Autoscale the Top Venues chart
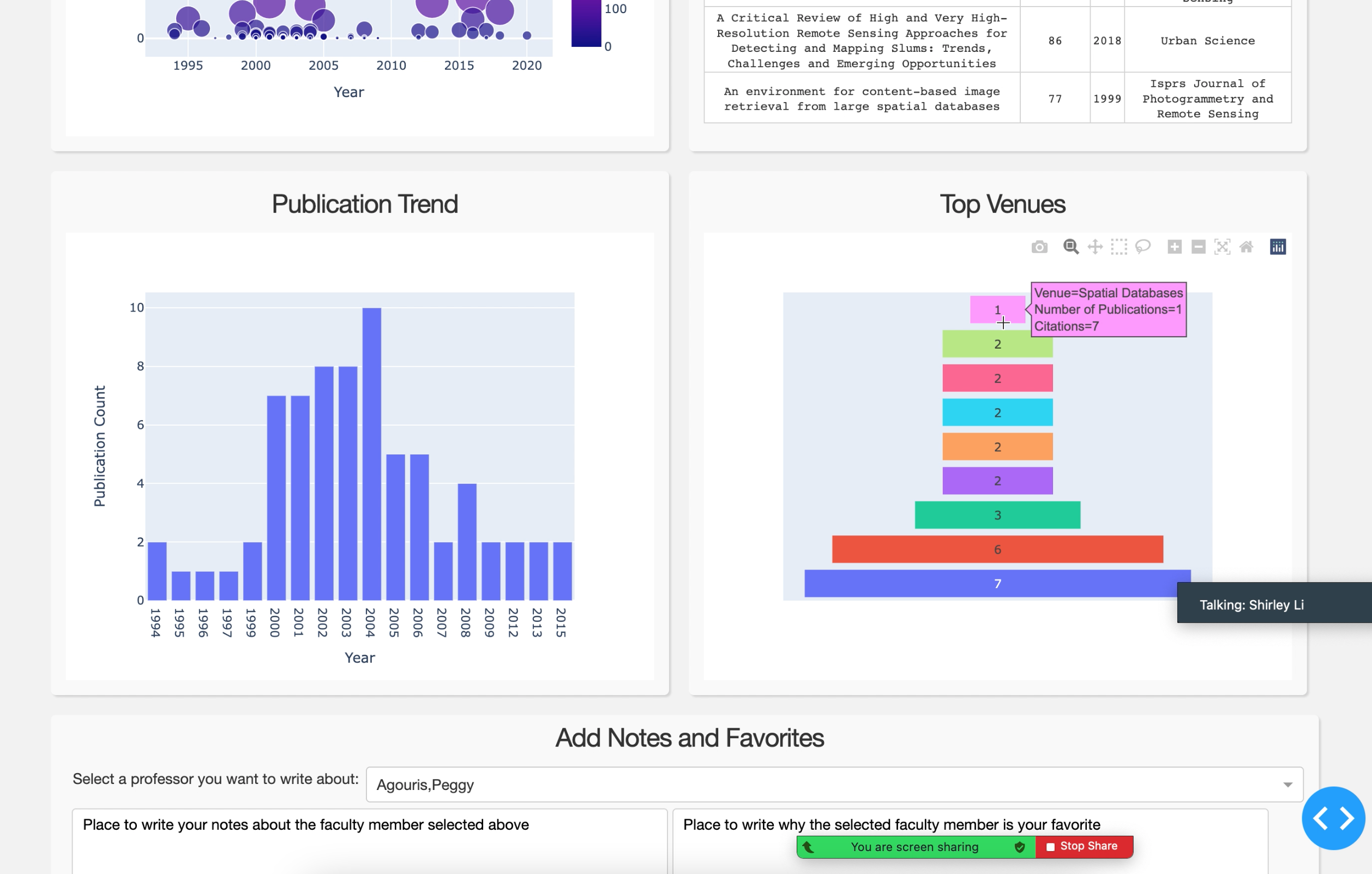Screen dimensions: 1372x874 click(x=1223, y=246)
